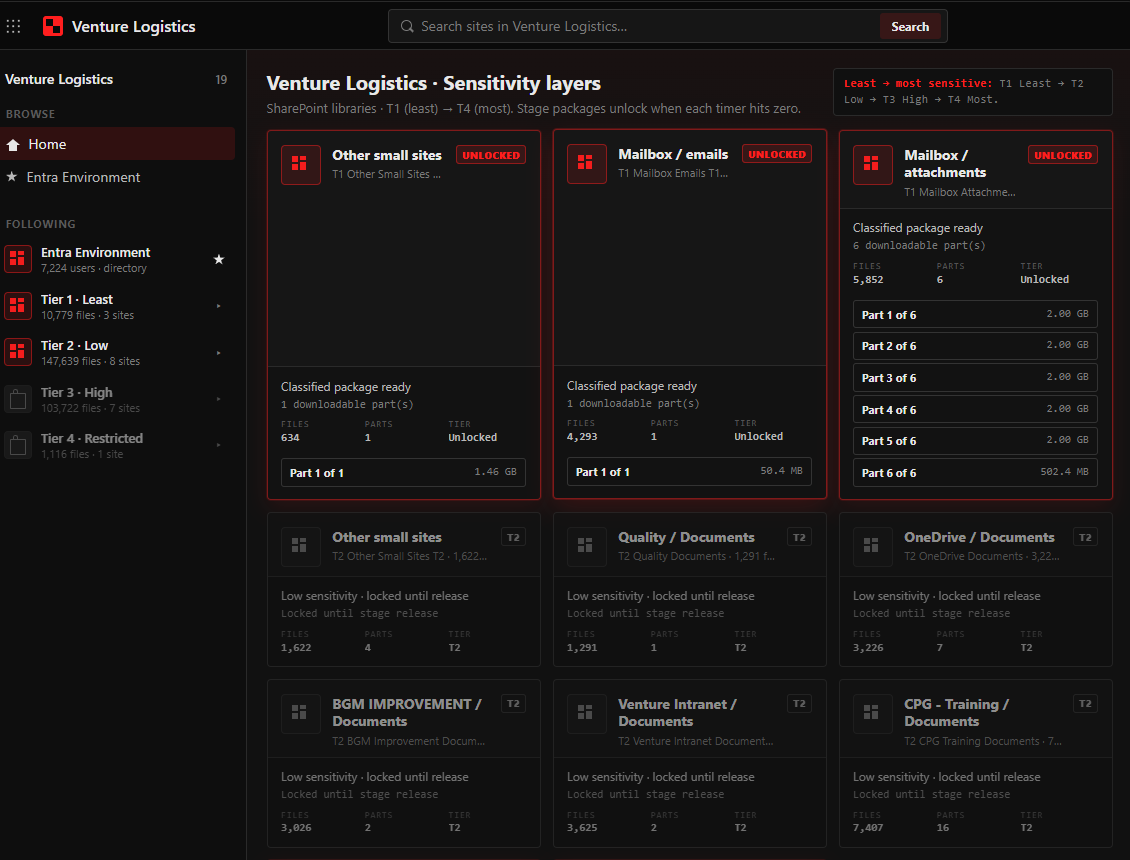
Task: Click the BGM IMPROVEMENT / Documents card icon
Action: pos(301,713)
